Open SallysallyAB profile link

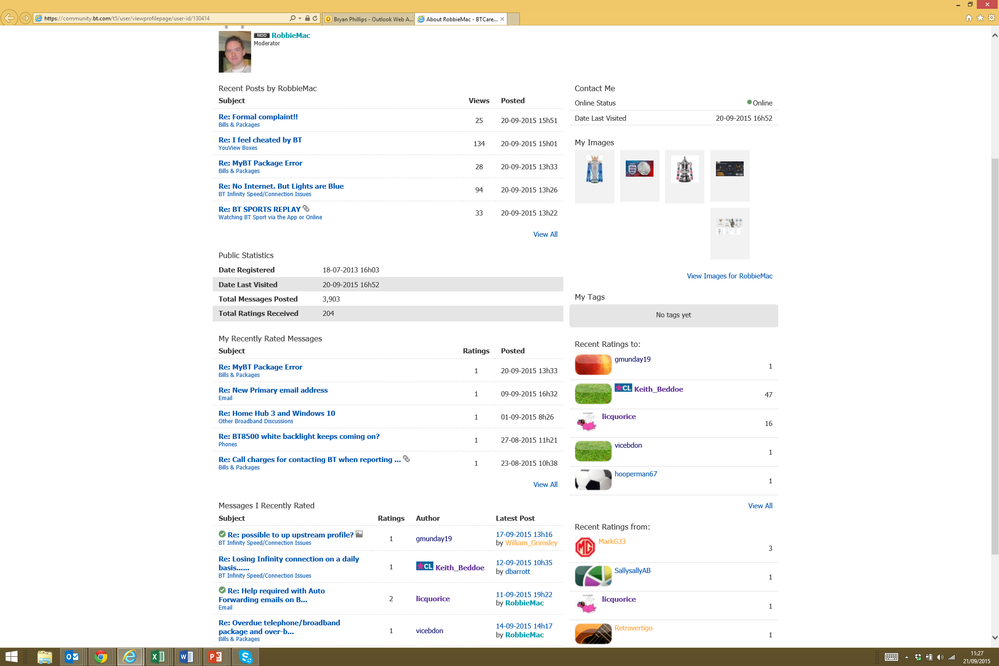coord(632,570)
